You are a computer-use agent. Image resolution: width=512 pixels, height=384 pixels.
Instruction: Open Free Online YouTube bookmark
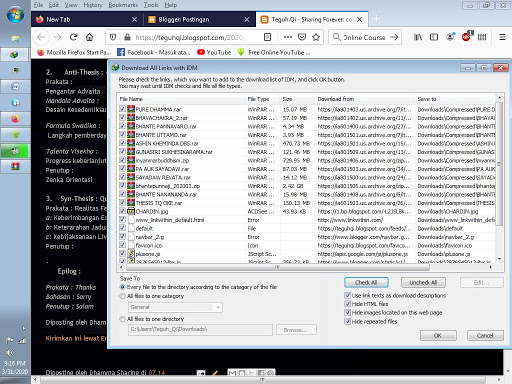(x=274, y=52)
